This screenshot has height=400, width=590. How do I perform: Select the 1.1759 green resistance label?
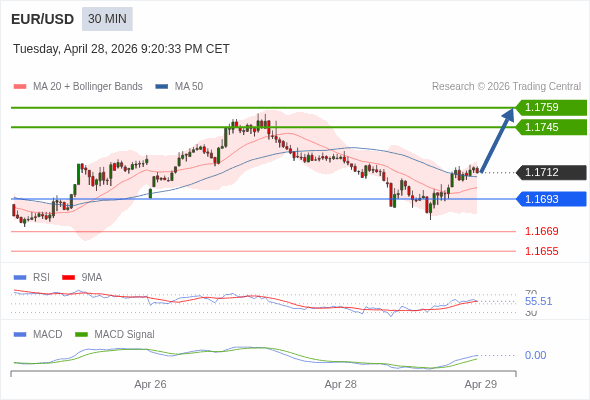pos(551,108)
